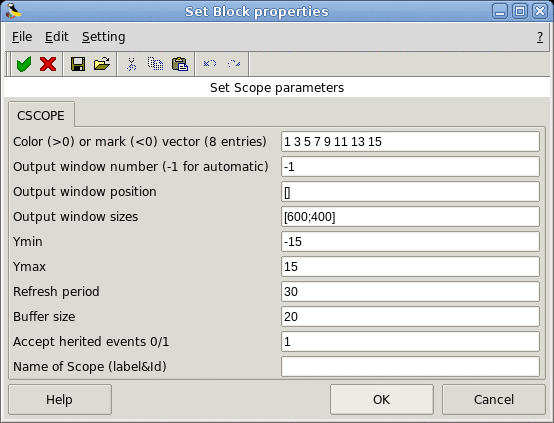Select the CSCOPE tab
Image resolution: width=554 pixels, height=423 pixels.
(41, 116)
